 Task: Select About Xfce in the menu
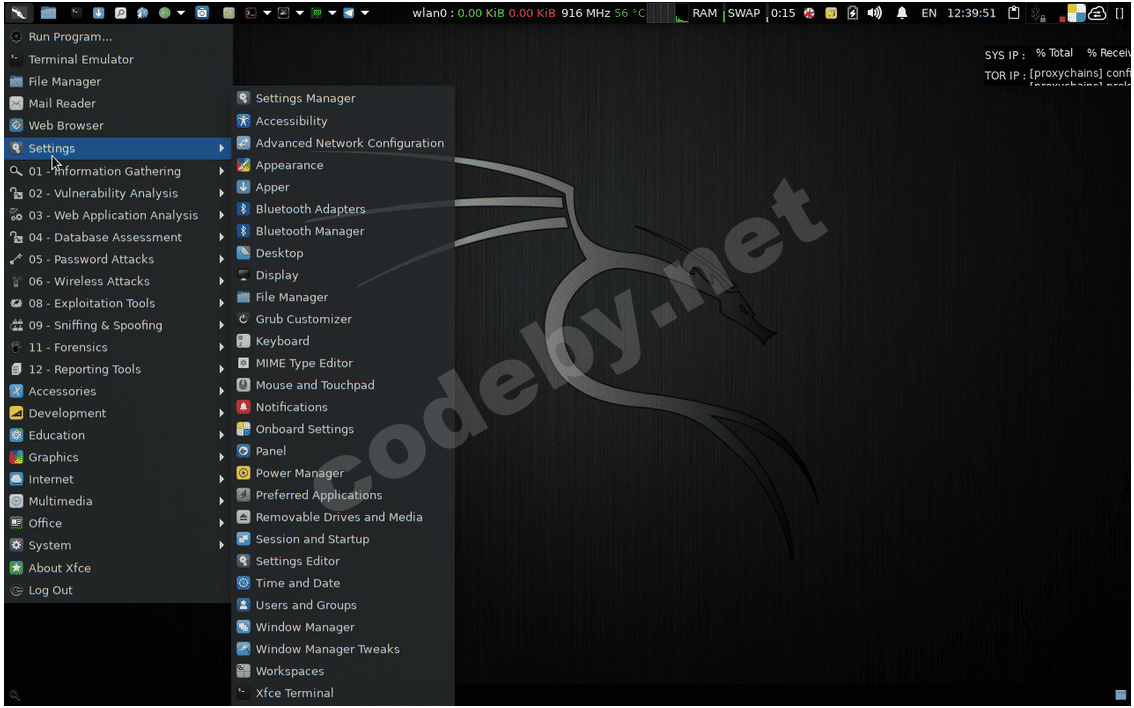(x=118, y=568)
